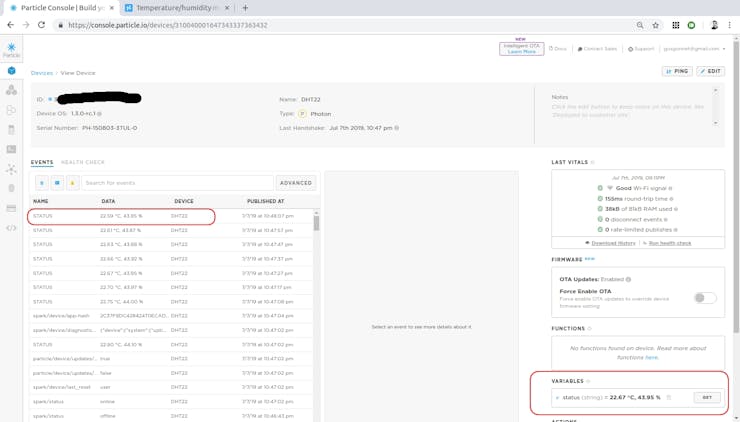The width and height of the screenshot is (740, 422).
Task: Select the spark/device/diagnostics event row
Action: tap(171, 330)
